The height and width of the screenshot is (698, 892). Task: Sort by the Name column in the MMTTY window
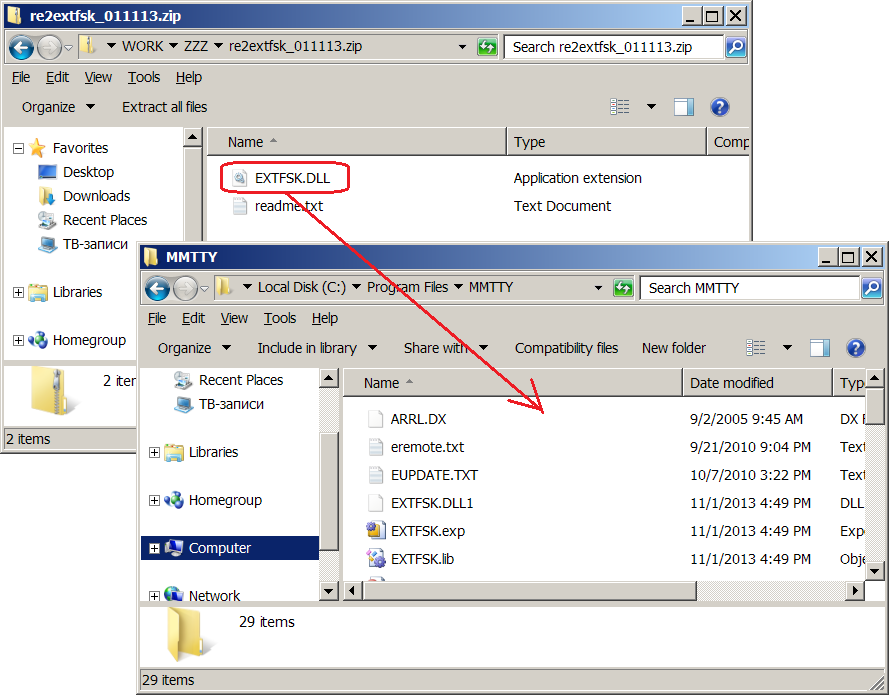pyautogui.click(x=513, y=383)
